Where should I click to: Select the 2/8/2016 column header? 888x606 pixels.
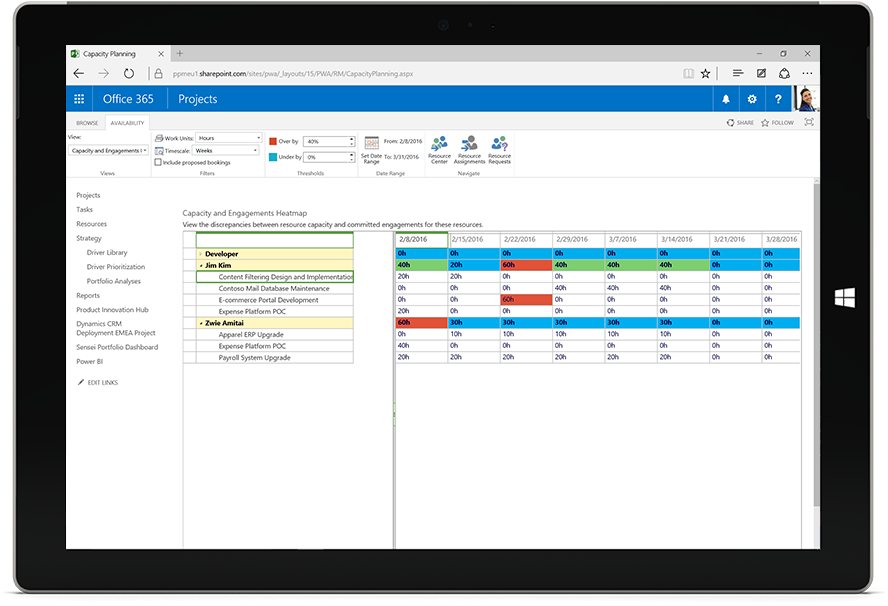(x=421, y=240)
